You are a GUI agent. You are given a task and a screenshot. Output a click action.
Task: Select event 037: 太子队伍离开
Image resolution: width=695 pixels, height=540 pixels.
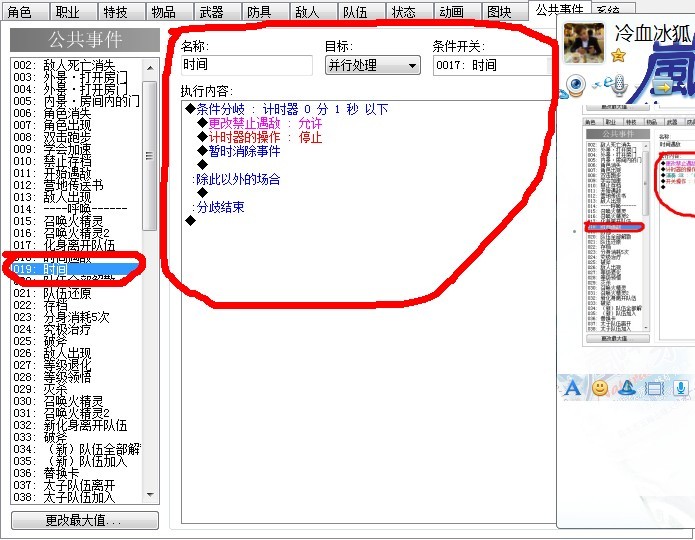point(77,485)
